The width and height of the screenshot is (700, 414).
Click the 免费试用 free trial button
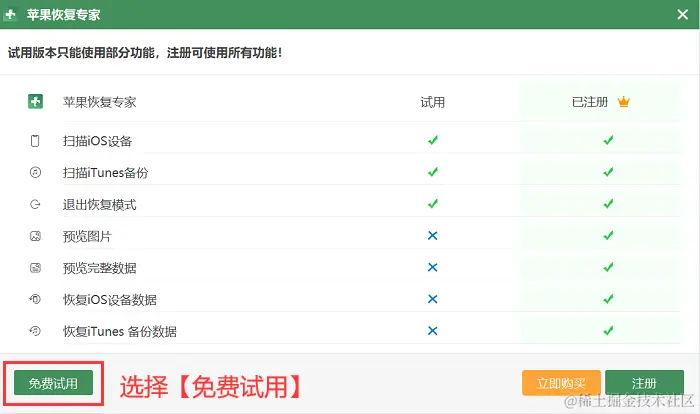[x=53, y=383]
